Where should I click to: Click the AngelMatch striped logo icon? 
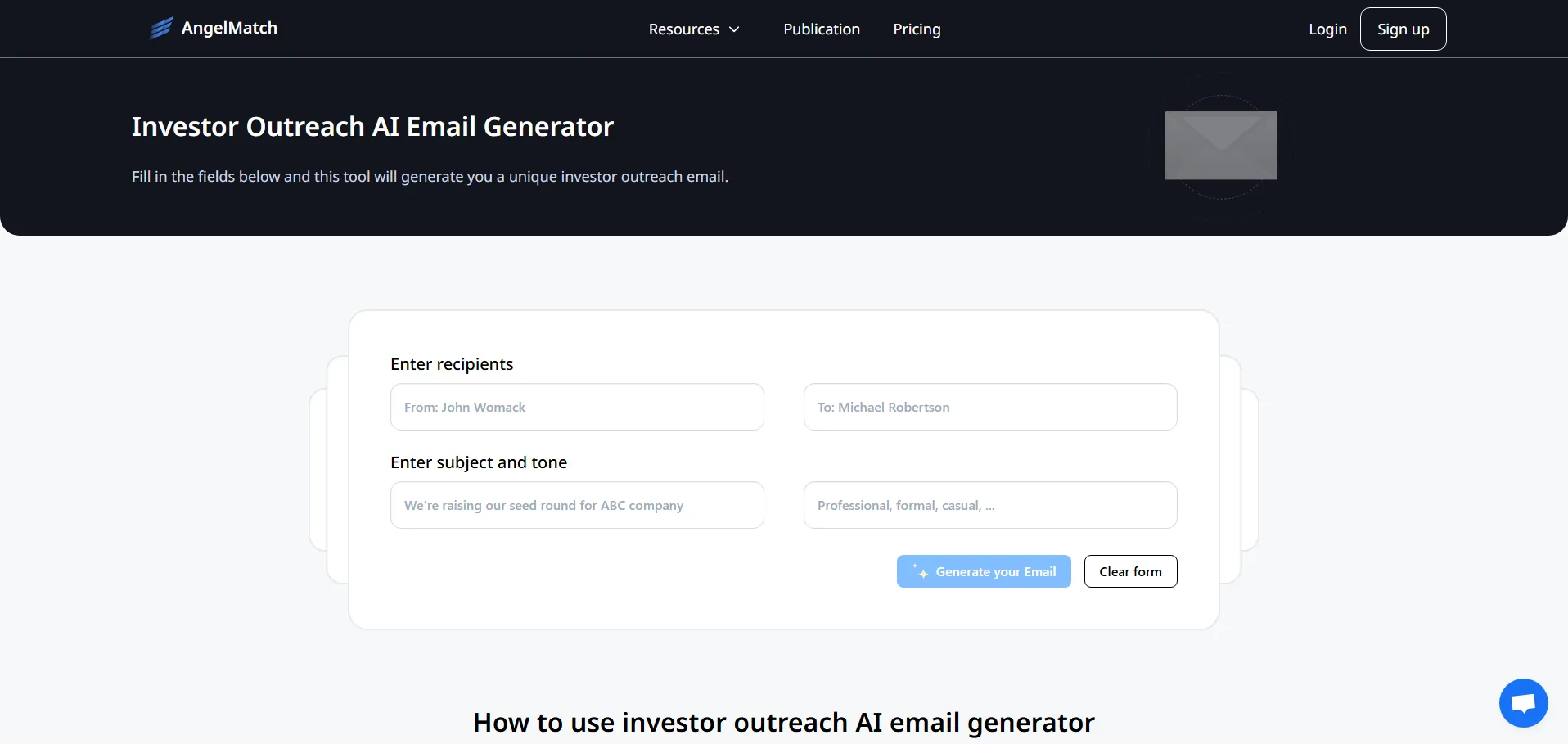[x=161, y=29]
